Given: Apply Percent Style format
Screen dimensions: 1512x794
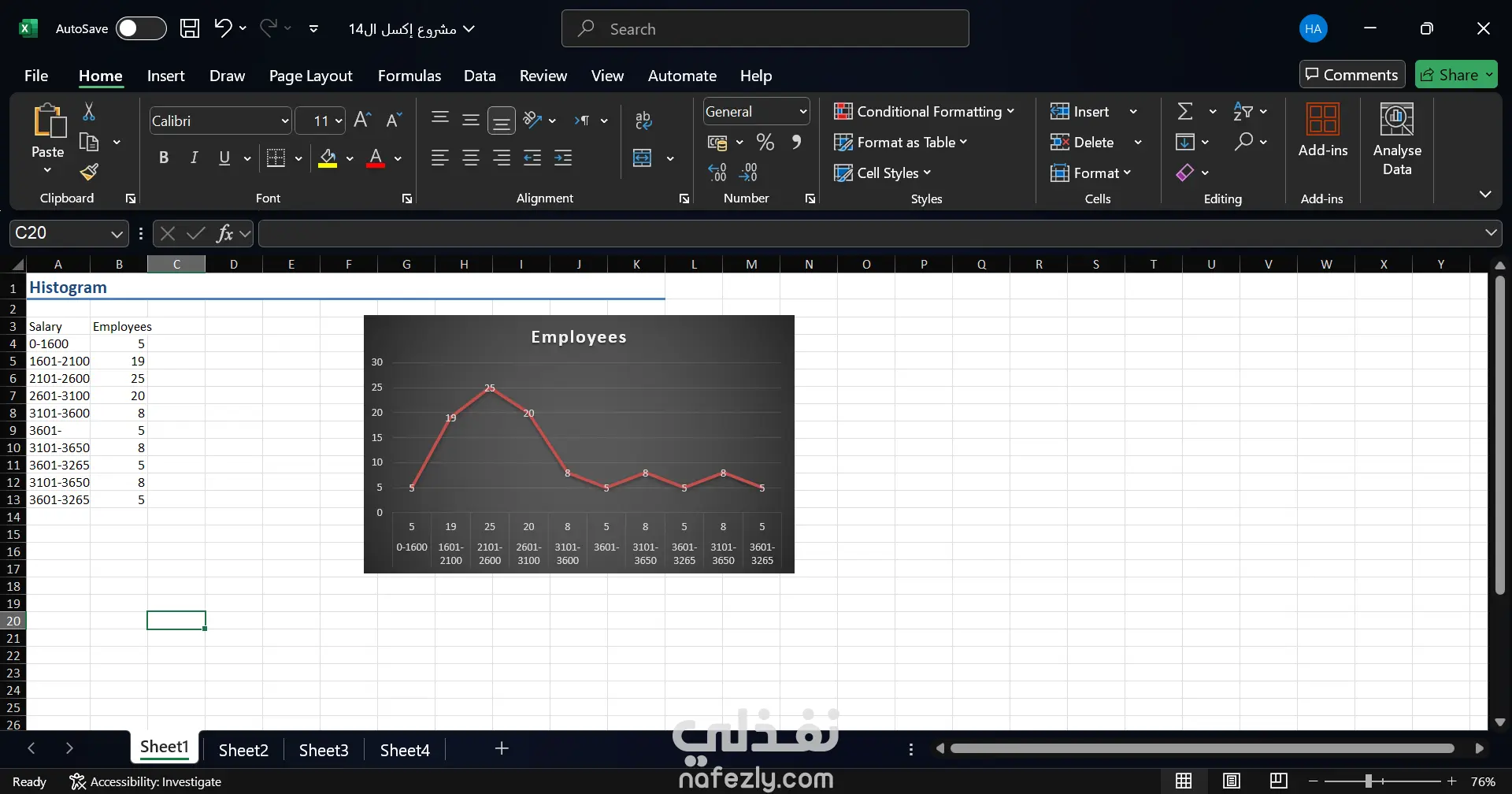Looking at the screenshot, I should point(765,143).
